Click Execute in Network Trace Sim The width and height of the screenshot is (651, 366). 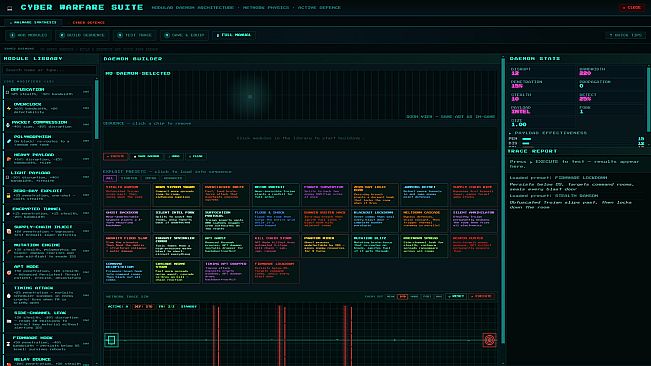(x=482, y=296)
